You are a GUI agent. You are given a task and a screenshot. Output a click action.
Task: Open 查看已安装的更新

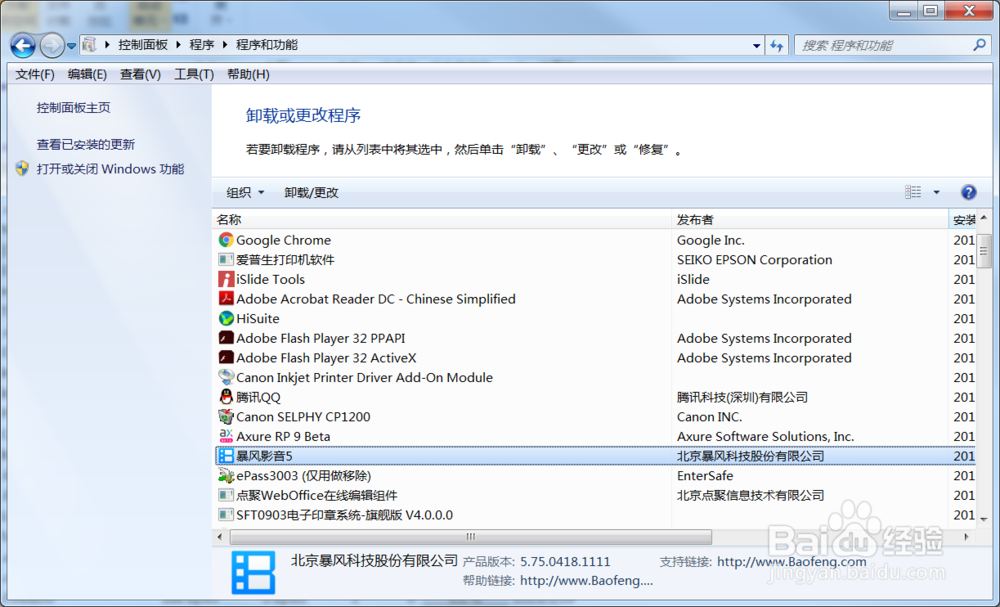[85, 145]
